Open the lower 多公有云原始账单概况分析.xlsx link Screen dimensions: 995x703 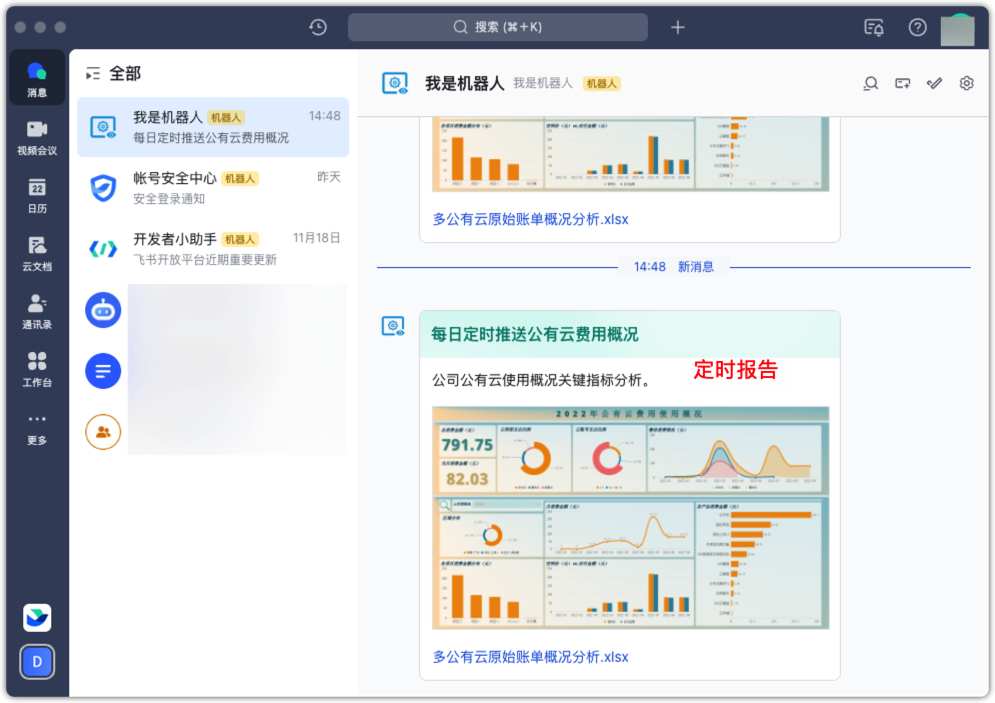(x=530, y=657)
